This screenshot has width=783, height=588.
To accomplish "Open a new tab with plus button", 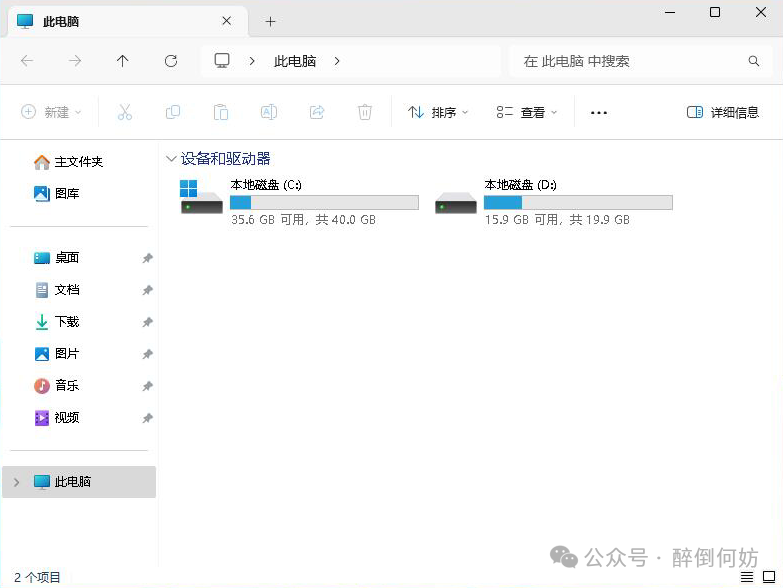I will pos(270,21).
